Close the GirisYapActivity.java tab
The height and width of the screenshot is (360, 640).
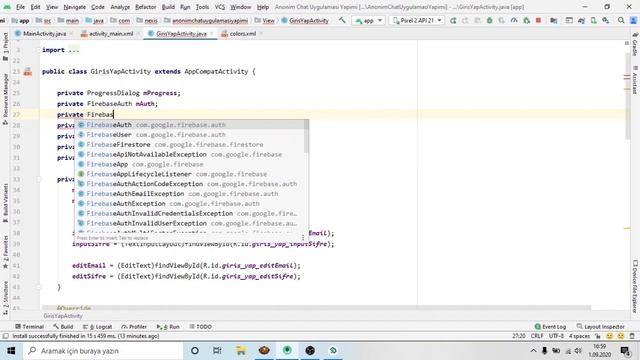212,34
